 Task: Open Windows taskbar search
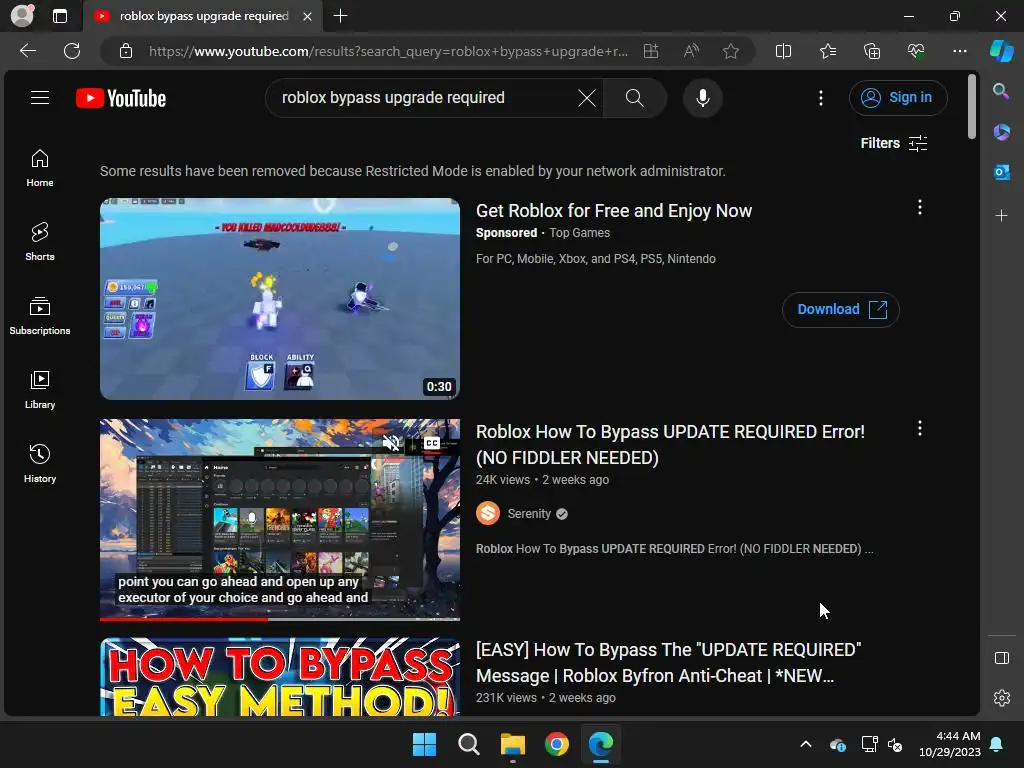468,744
